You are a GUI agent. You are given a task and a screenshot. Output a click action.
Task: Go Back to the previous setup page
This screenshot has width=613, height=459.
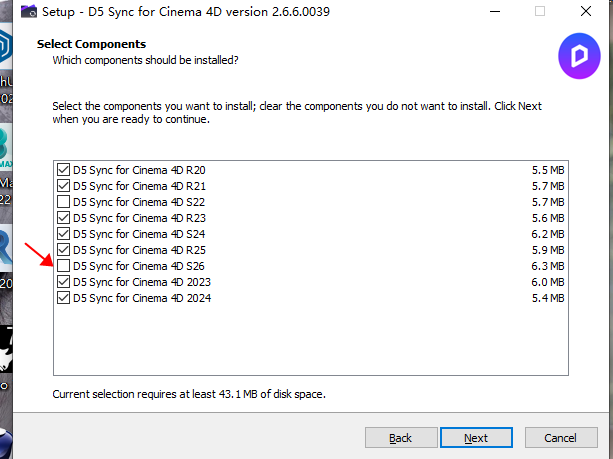click(401, 437)
